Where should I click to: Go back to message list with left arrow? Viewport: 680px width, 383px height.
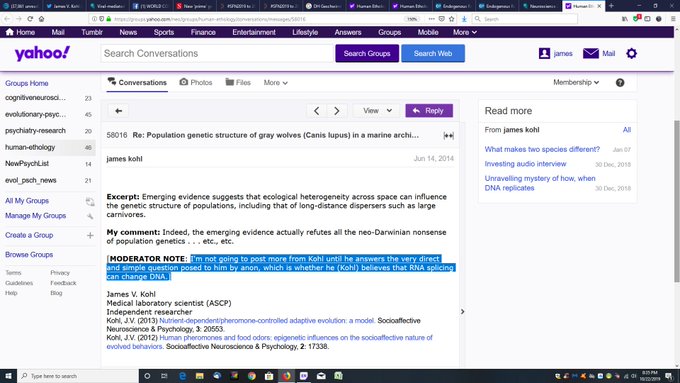click(118, 111)
